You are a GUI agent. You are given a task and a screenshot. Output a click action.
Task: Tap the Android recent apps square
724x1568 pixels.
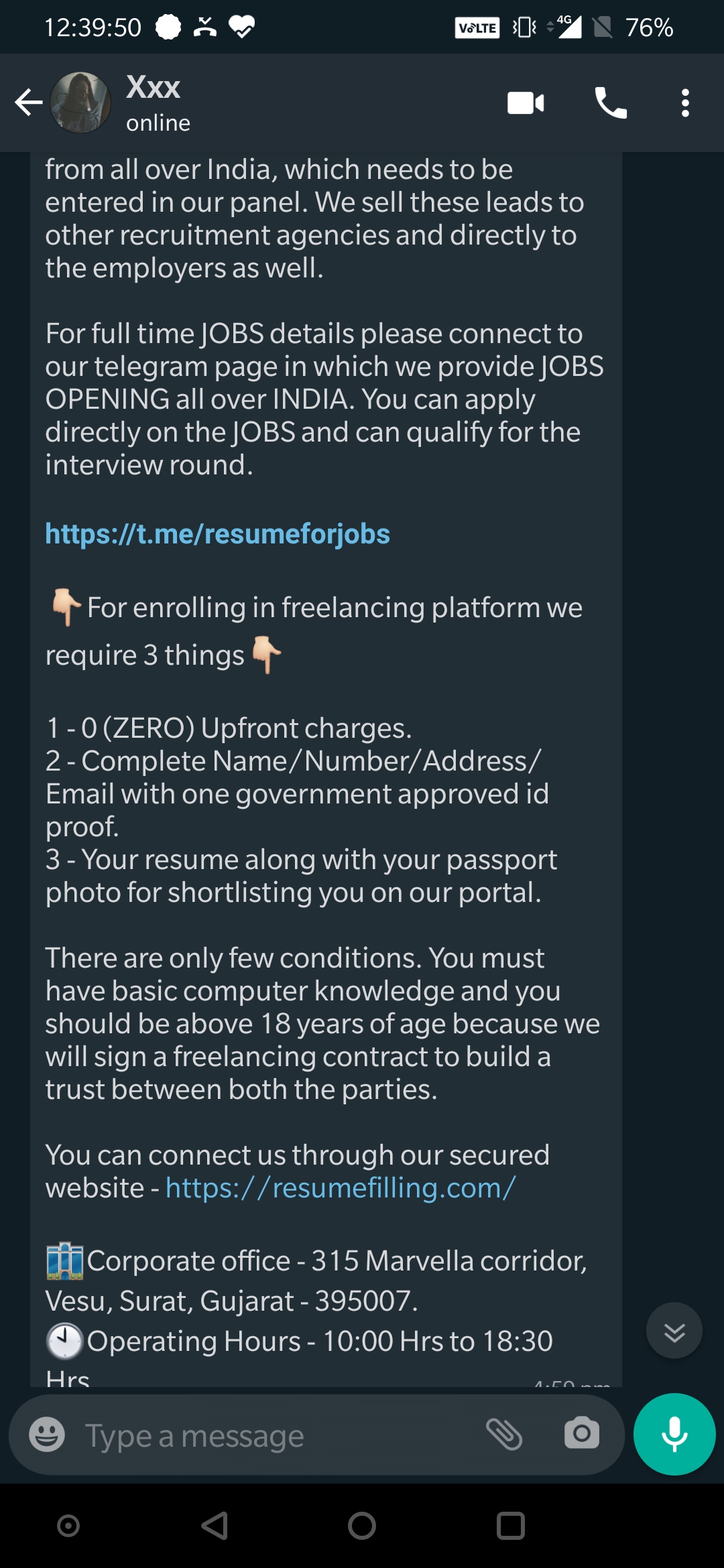click(510, 1526)
